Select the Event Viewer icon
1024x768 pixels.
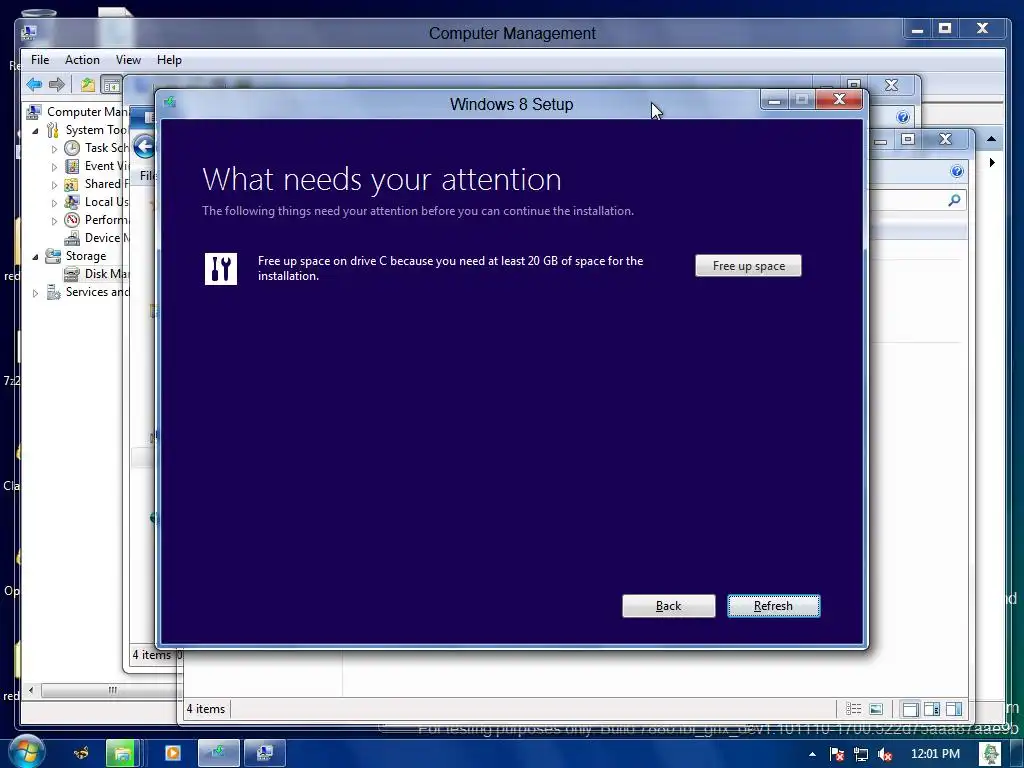click(x=72, y=166)
